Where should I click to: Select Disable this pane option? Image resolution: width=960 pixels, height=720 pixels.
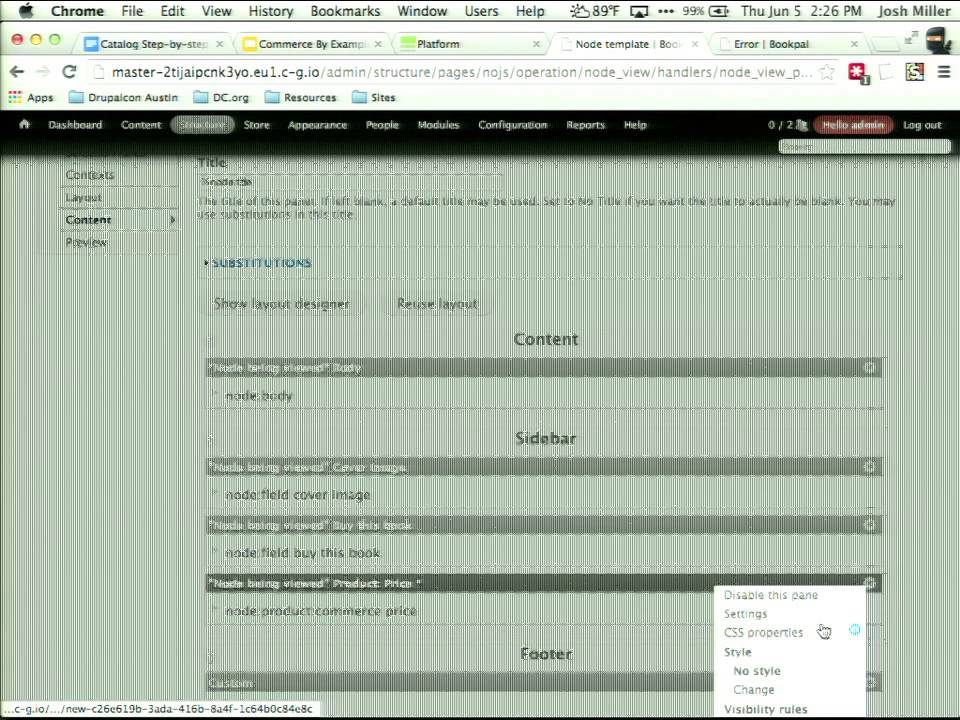pyautogui.click(x=771, y=595)
